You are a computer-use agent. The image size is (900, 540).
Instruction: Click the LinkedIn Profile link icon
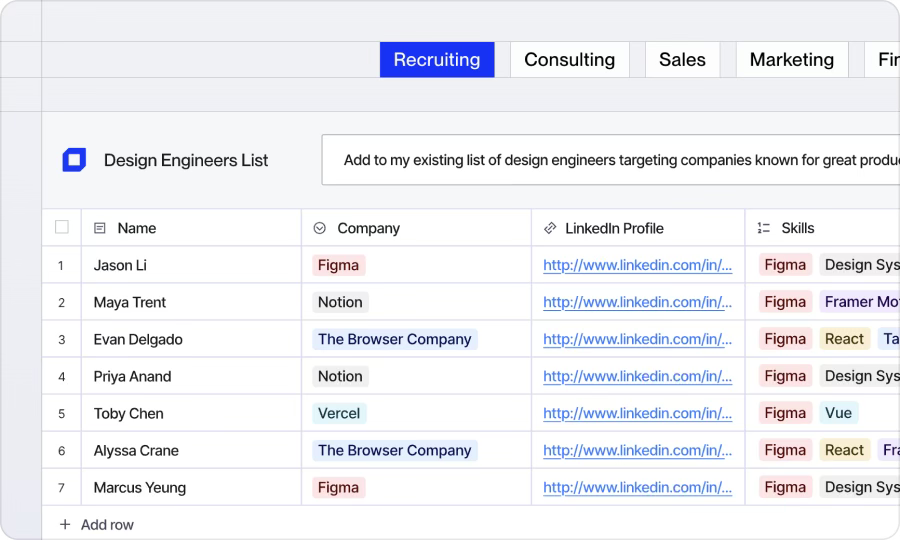(550, 228)
